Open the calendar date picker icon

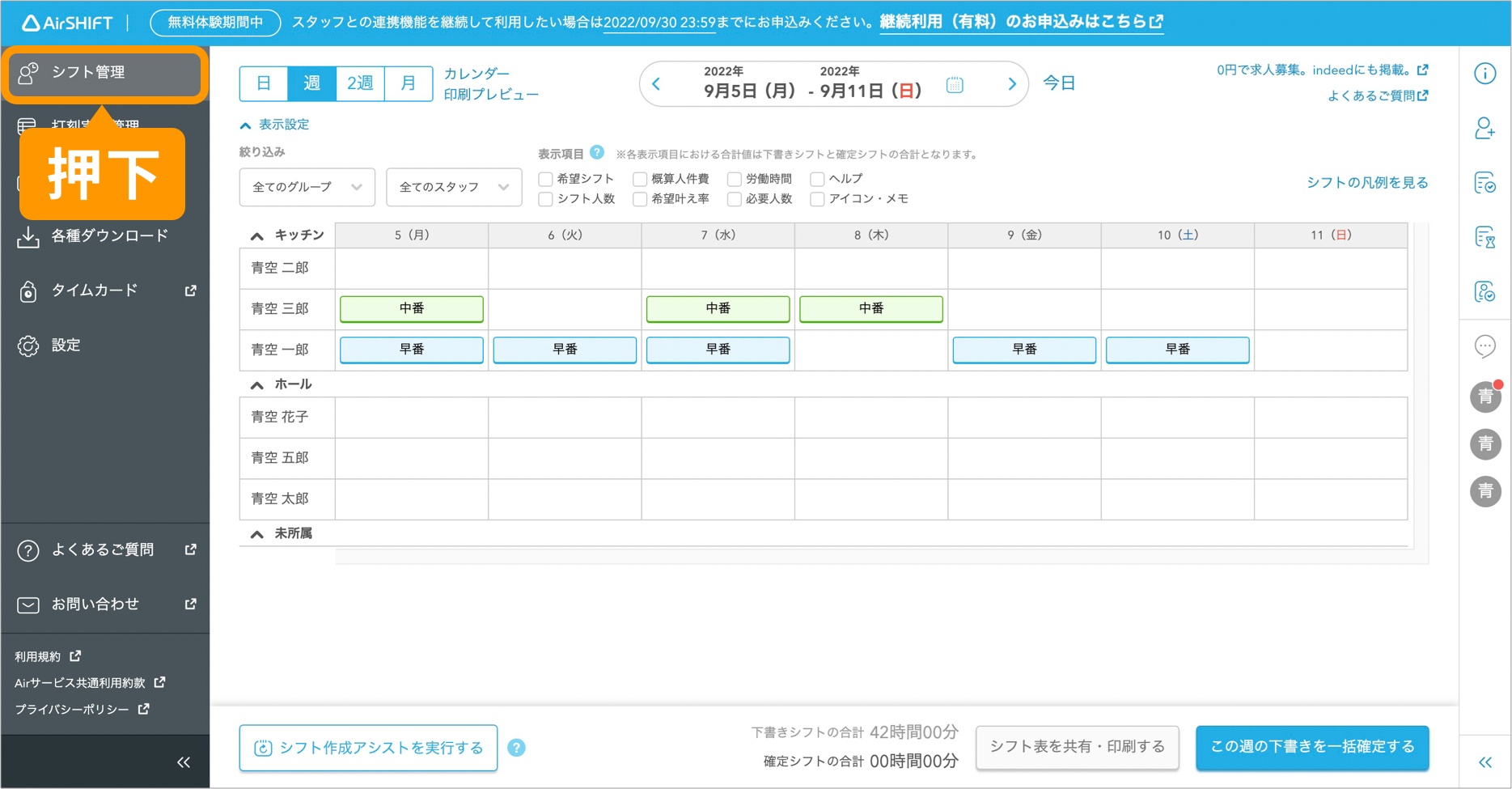[x=955, y=85]
